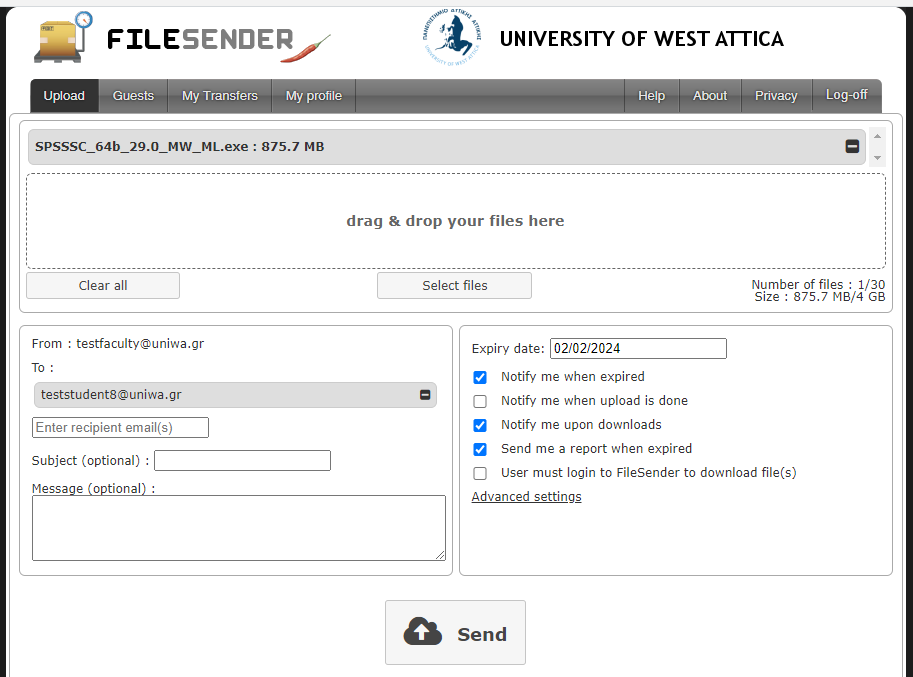
Task: Click the cloud upload icon on Send
Action: (423, 632)
